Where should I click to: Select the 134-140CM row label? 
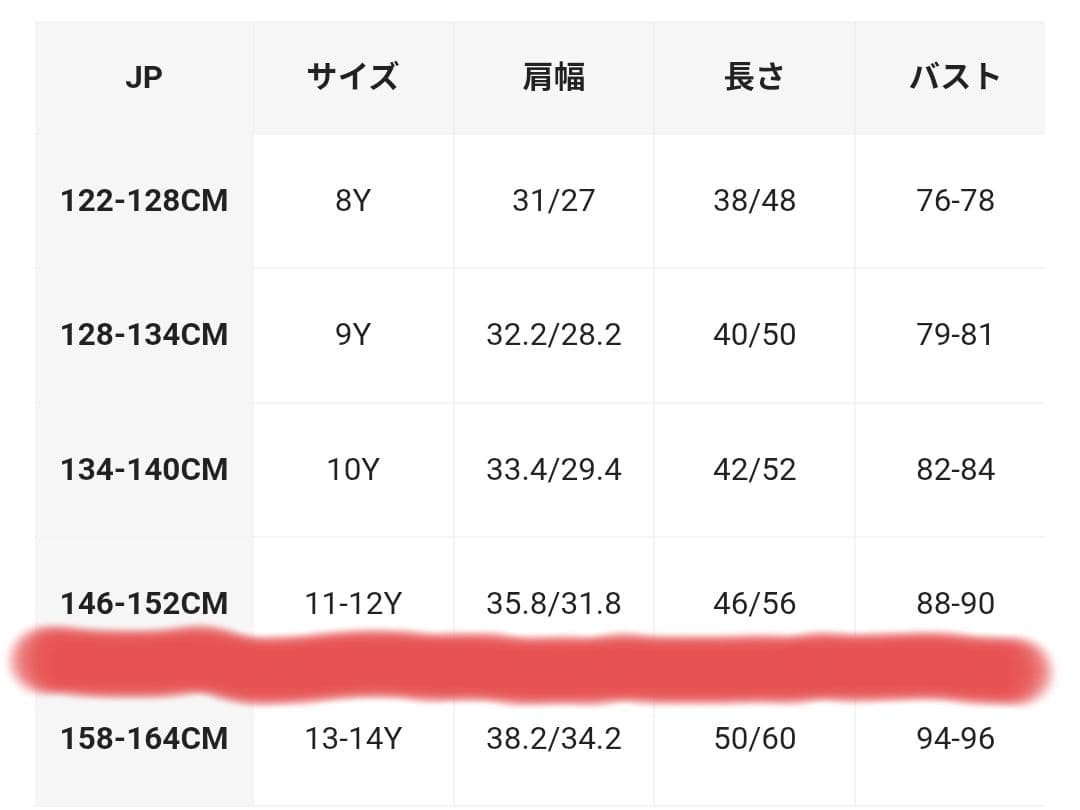[144, 469]
